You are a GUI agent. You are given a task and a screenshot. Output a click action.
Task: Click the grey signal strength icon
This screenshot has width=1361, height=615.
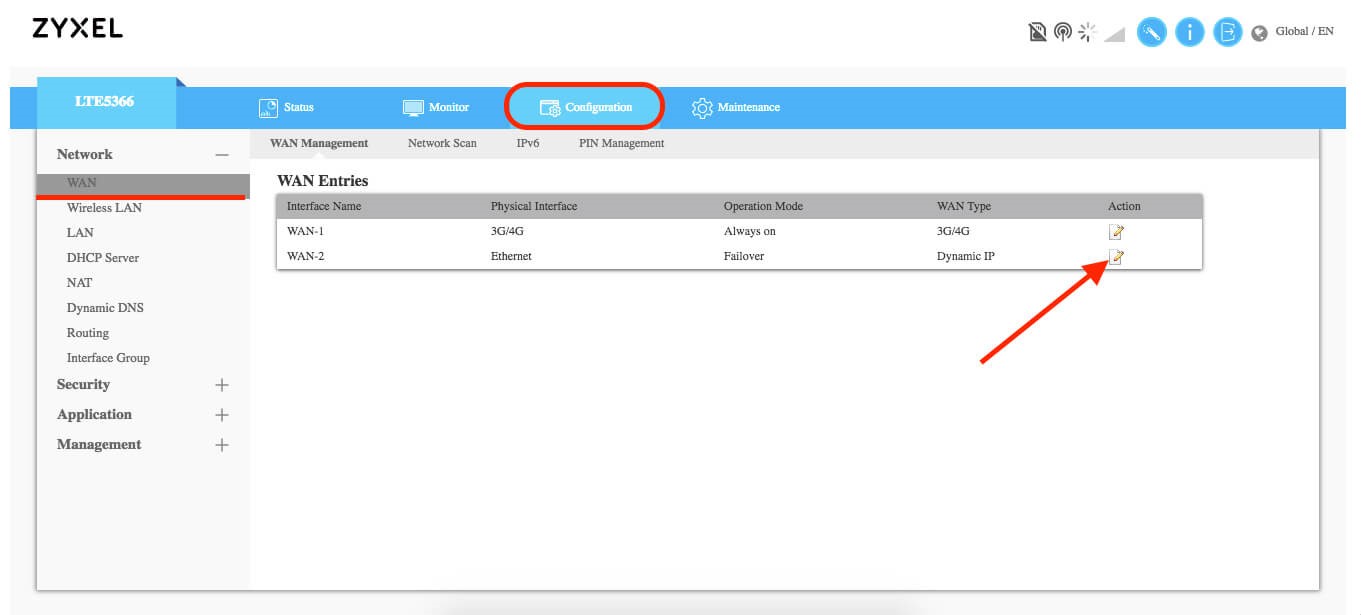(x=1114, y=35)
